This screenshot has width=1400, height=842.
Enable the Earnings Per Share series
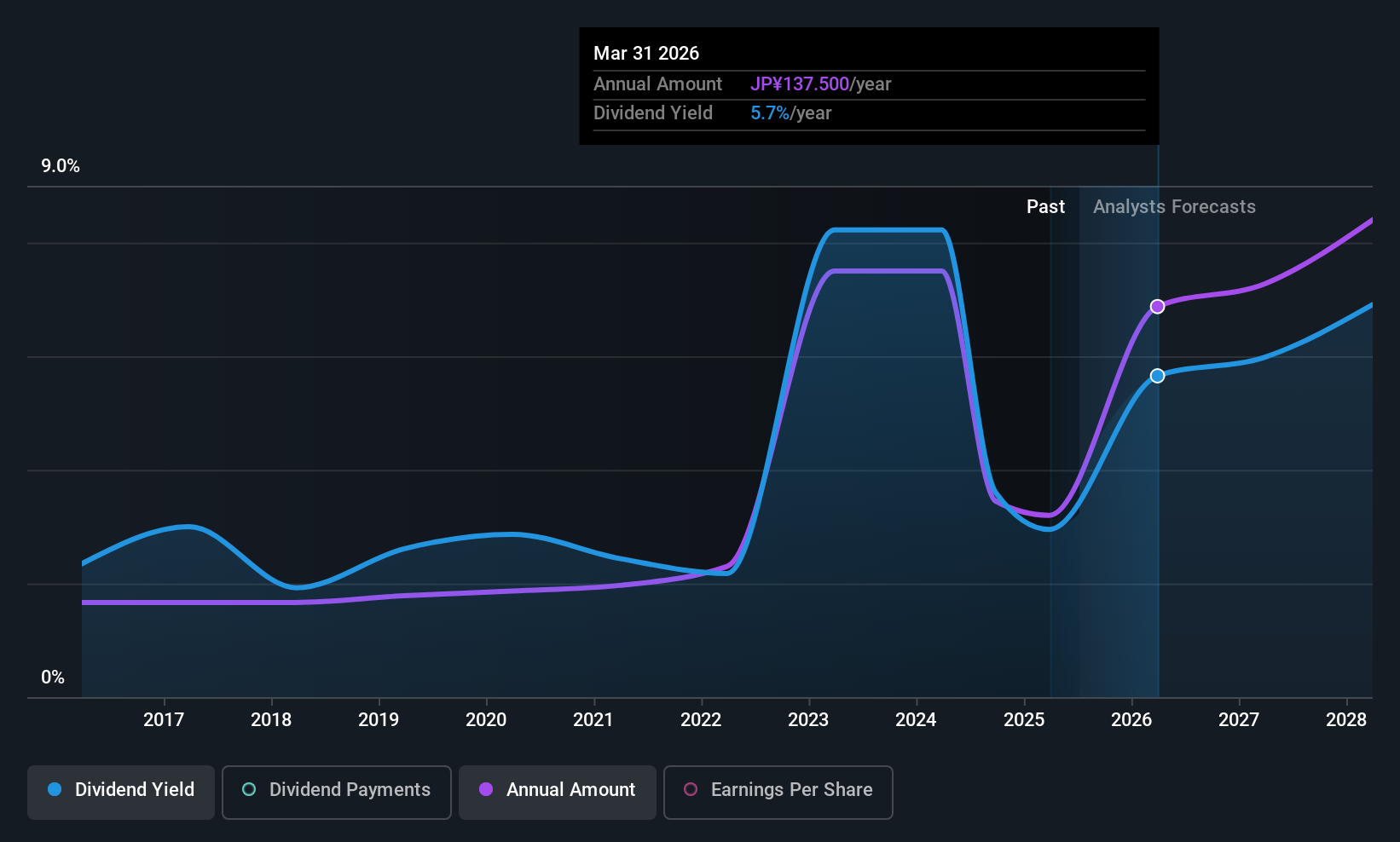tap(778, 793)
